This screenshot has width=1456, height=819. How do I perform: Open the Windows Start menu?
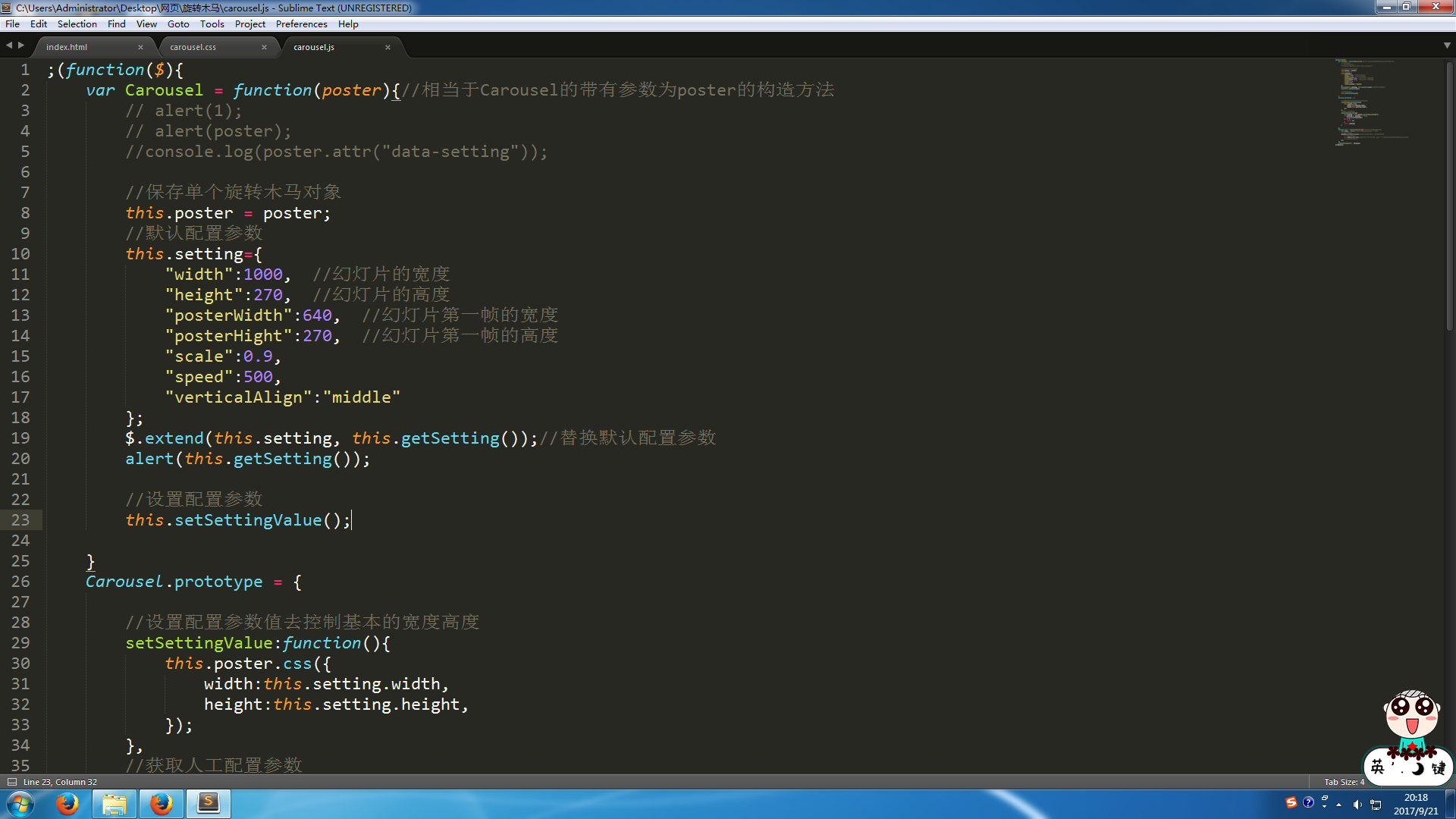pos(20,804)
